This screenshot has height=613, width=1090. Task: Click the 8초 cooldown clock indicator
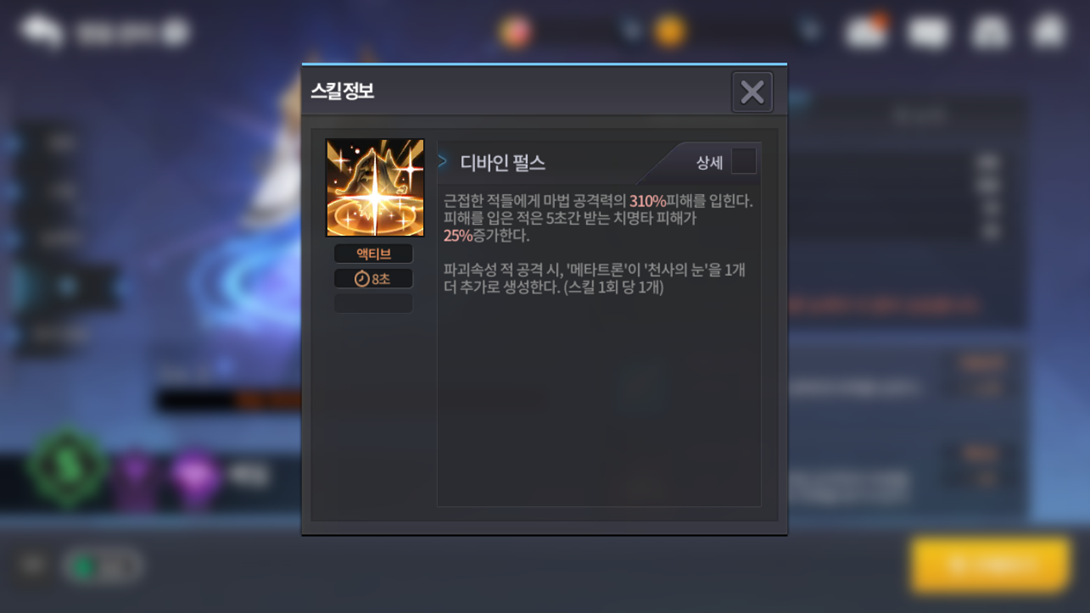click(373, 279)
